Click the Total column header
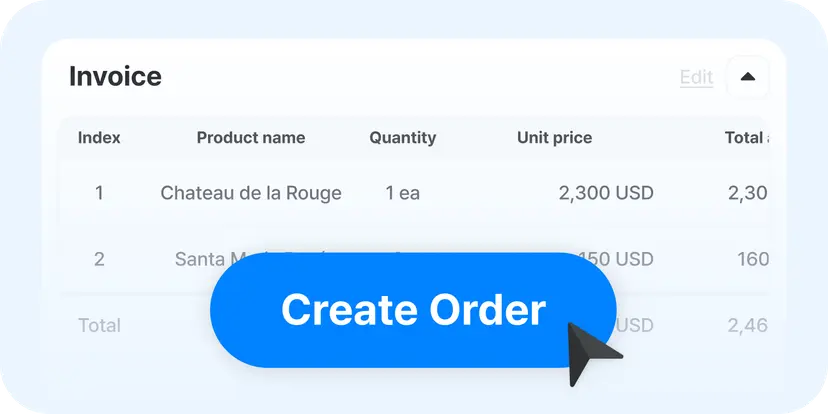Image resolution: width=828 pixels, height=414 pixels. point(746,138)
